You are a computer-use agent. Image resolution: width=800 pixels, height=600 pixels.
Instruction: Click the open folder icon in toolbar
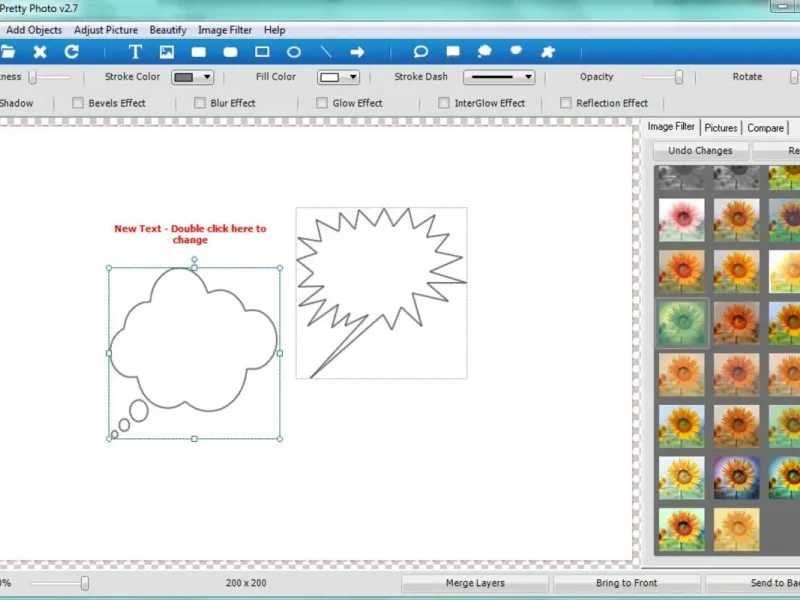click(8, 52)
